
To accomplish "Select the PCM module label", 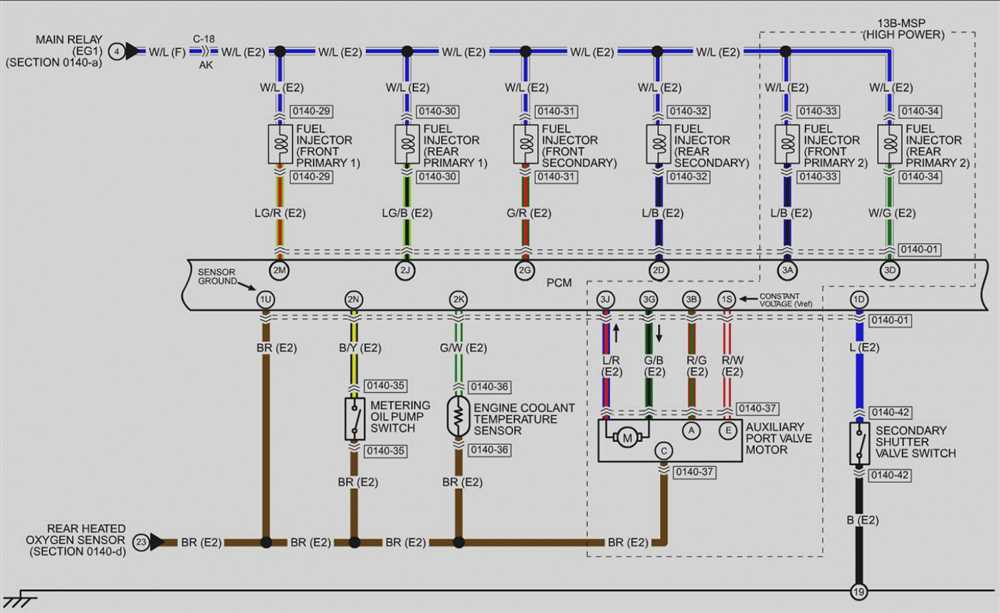I will click(x=559, y=283).
